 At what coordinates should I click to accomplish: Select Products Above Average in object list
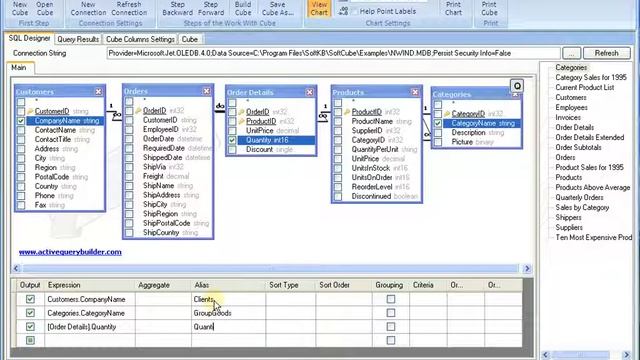pos(593,187)
